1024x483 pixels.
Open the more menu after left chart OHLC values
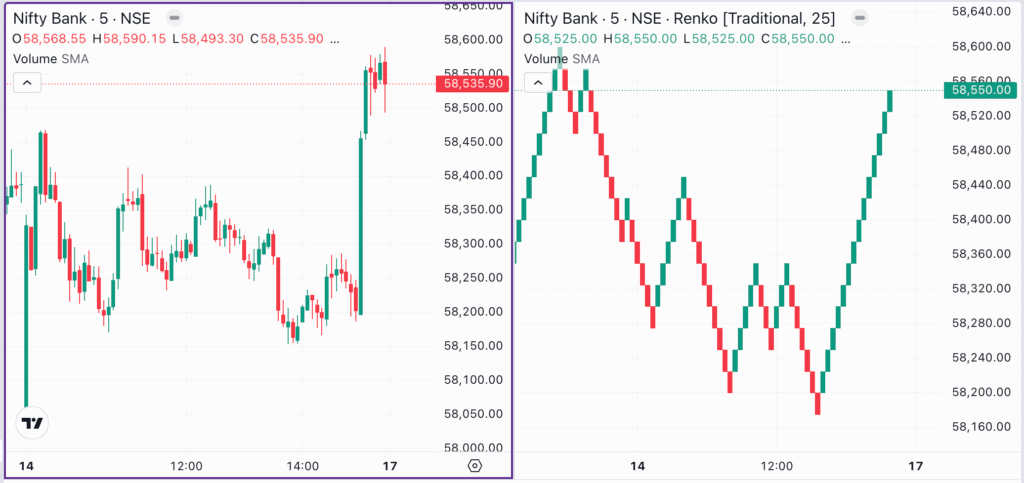coord(334,38)
